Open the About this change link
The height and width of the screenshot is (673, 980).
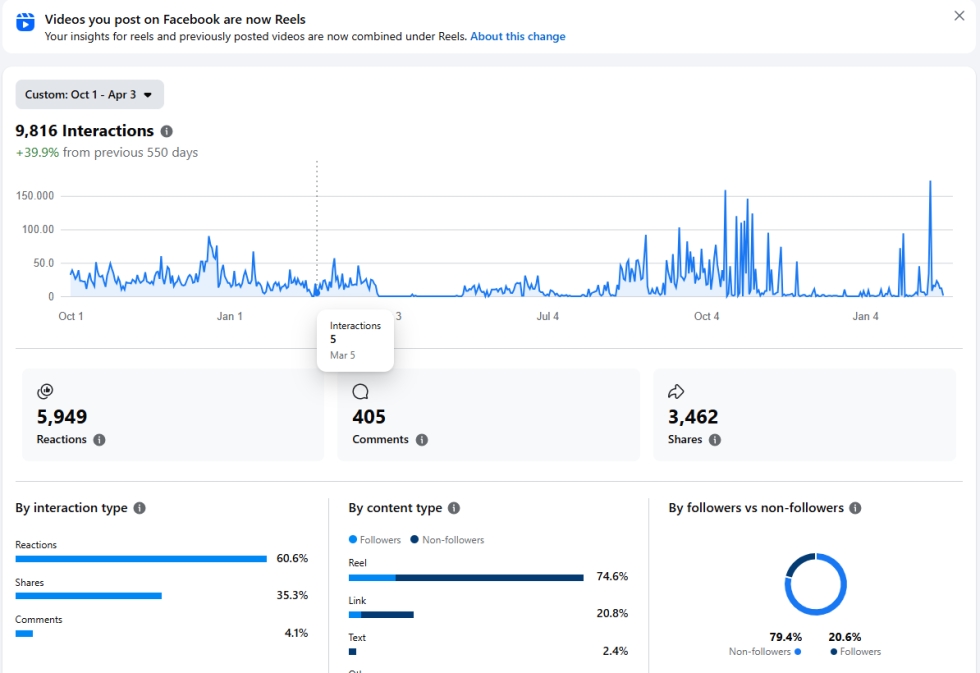click(x=517, y=37)
